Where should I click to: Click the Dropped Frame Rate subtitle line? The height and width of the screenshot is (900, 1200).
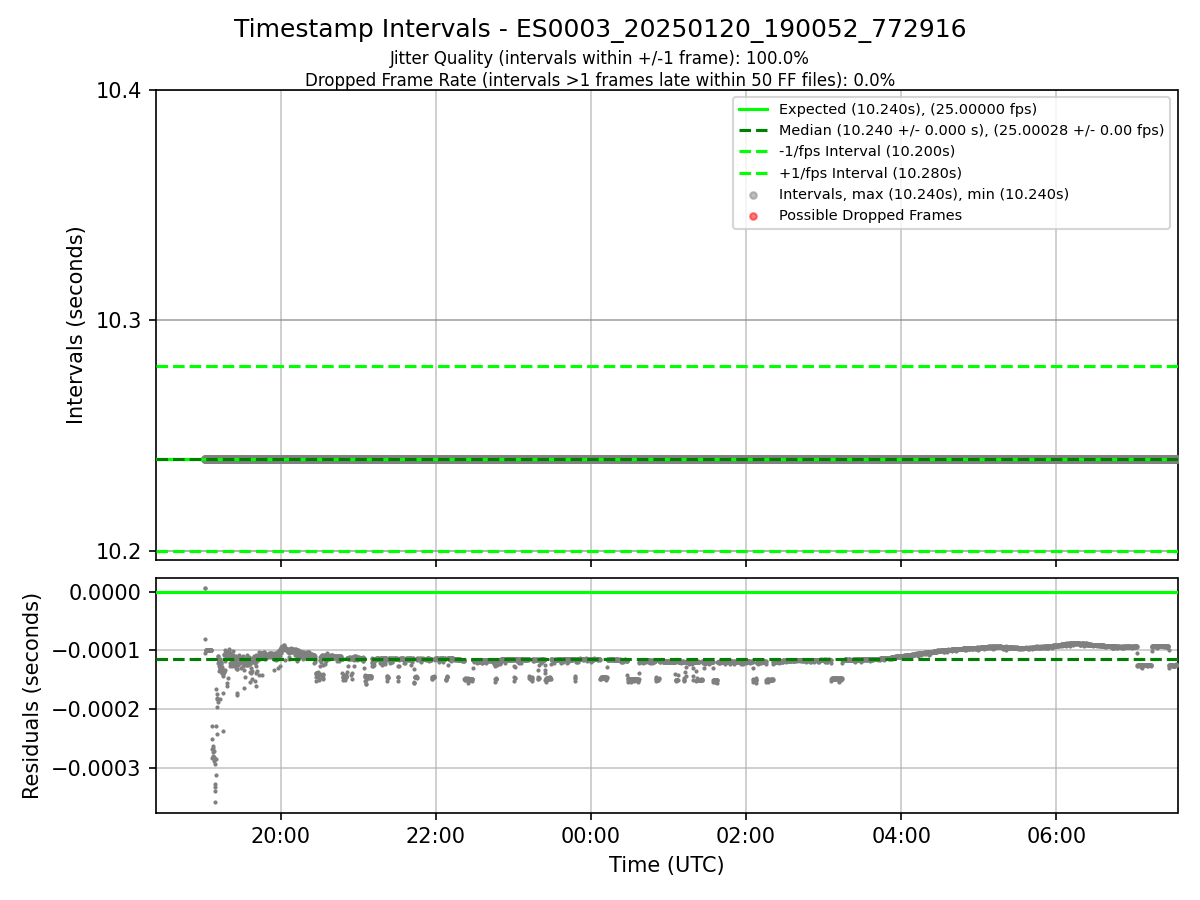(600, 80)
